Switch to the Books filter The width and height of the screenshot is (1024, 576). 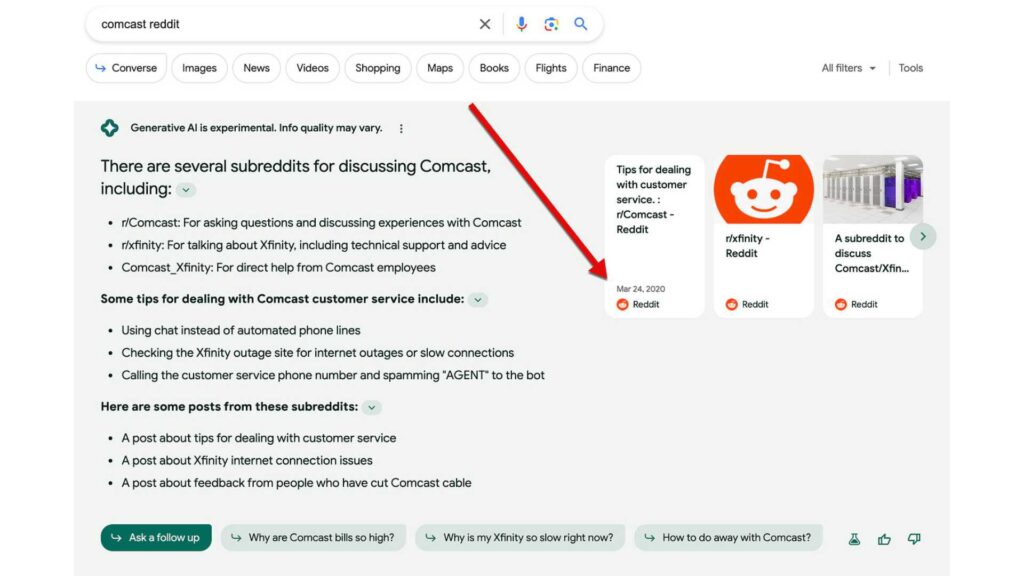(x=494, y=68)
